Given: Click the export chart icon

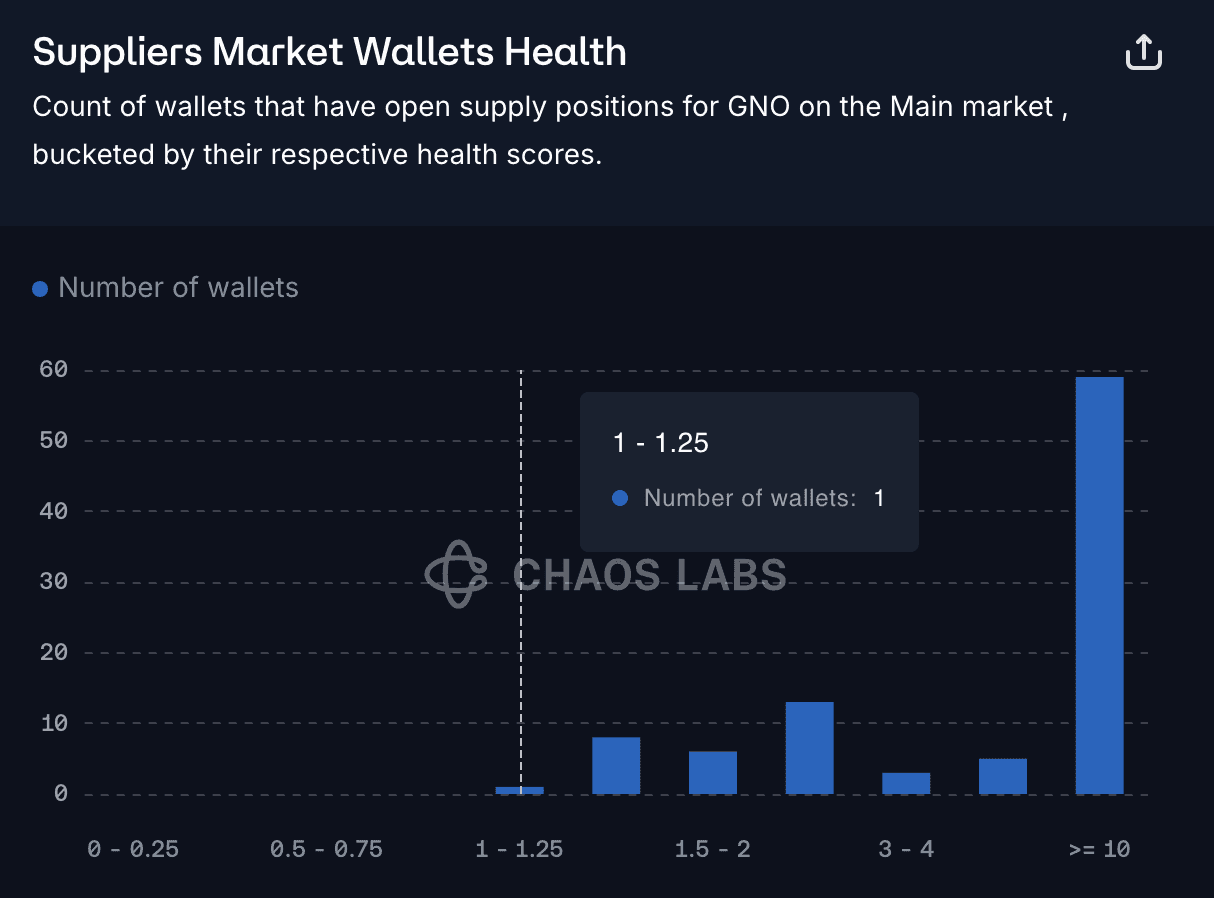Looking at the screenshot, I should [1143, 52].
